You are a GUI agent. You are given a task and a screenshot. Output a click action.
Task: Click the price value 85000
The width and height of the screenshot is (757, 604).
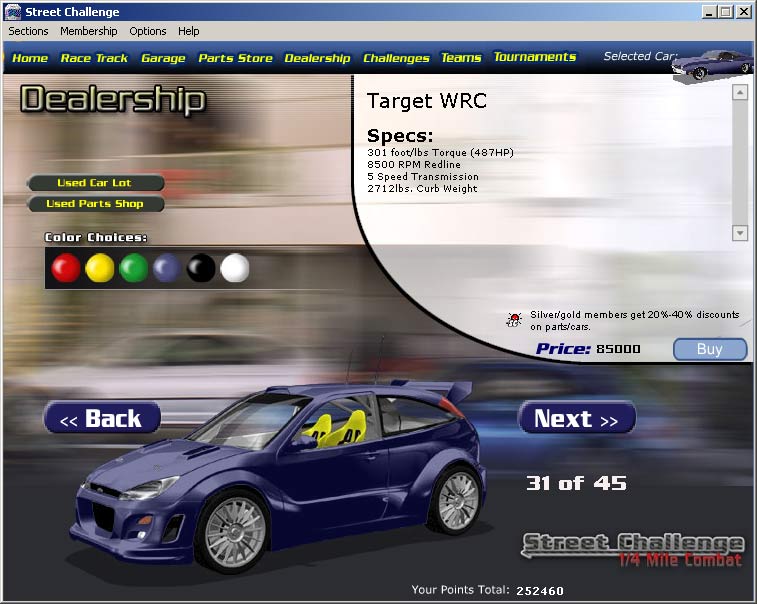[x=618, y=349]
